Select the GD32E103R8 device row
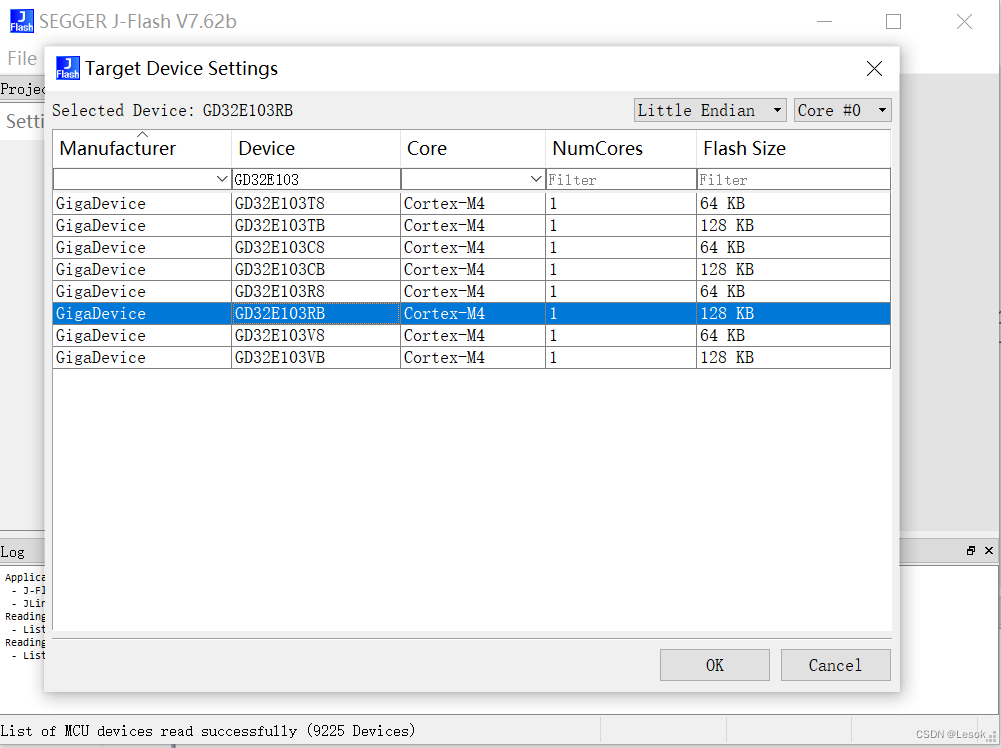This screenshot has height=748, width=1001. tap(472, 292)
